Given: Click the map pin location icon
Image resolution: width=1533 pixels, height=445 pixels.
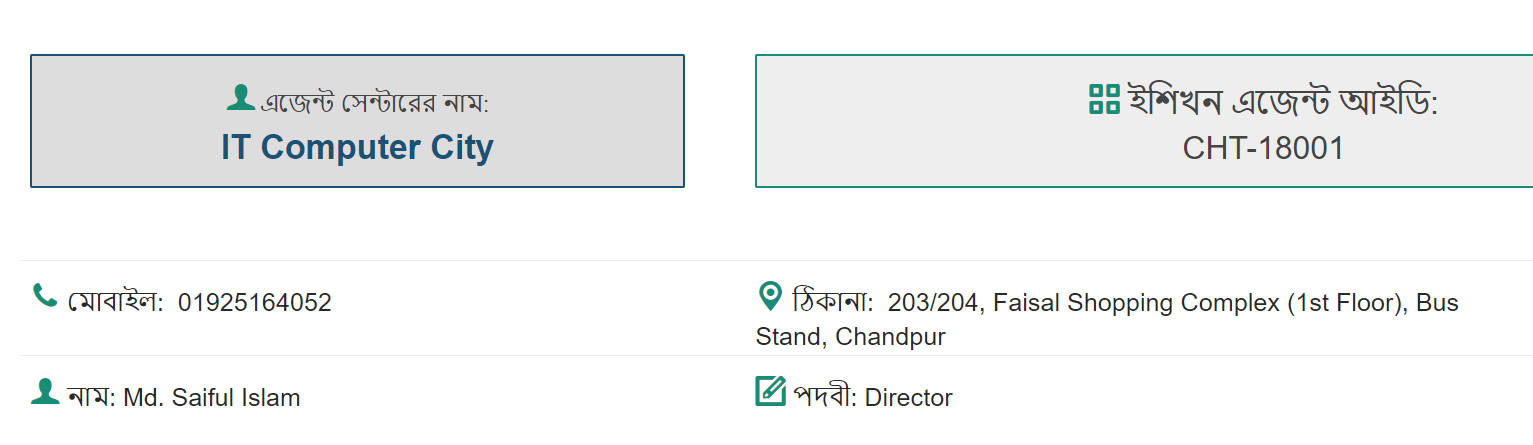Looking at the screenshot, I should (770, 296).
